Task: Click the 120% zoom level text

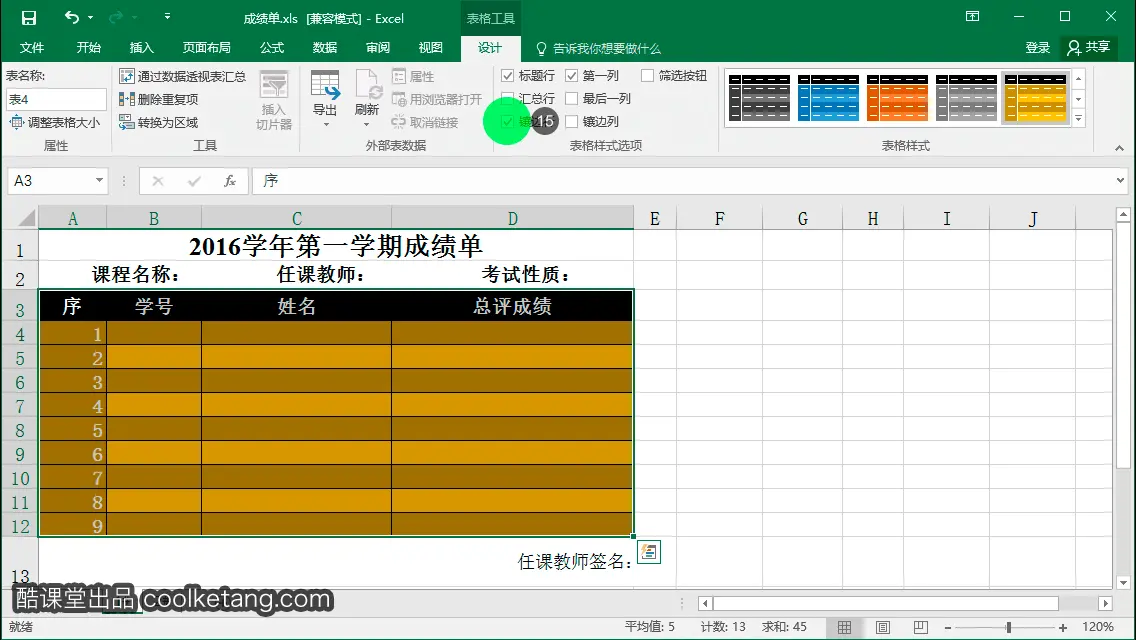Action: click(x=1098, y=627)
